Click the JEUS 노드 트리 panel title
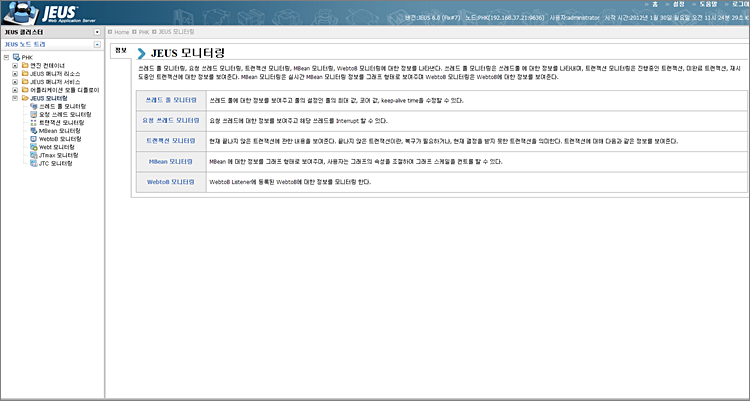The width and height of the screenshot is (750, 401). 25,45
